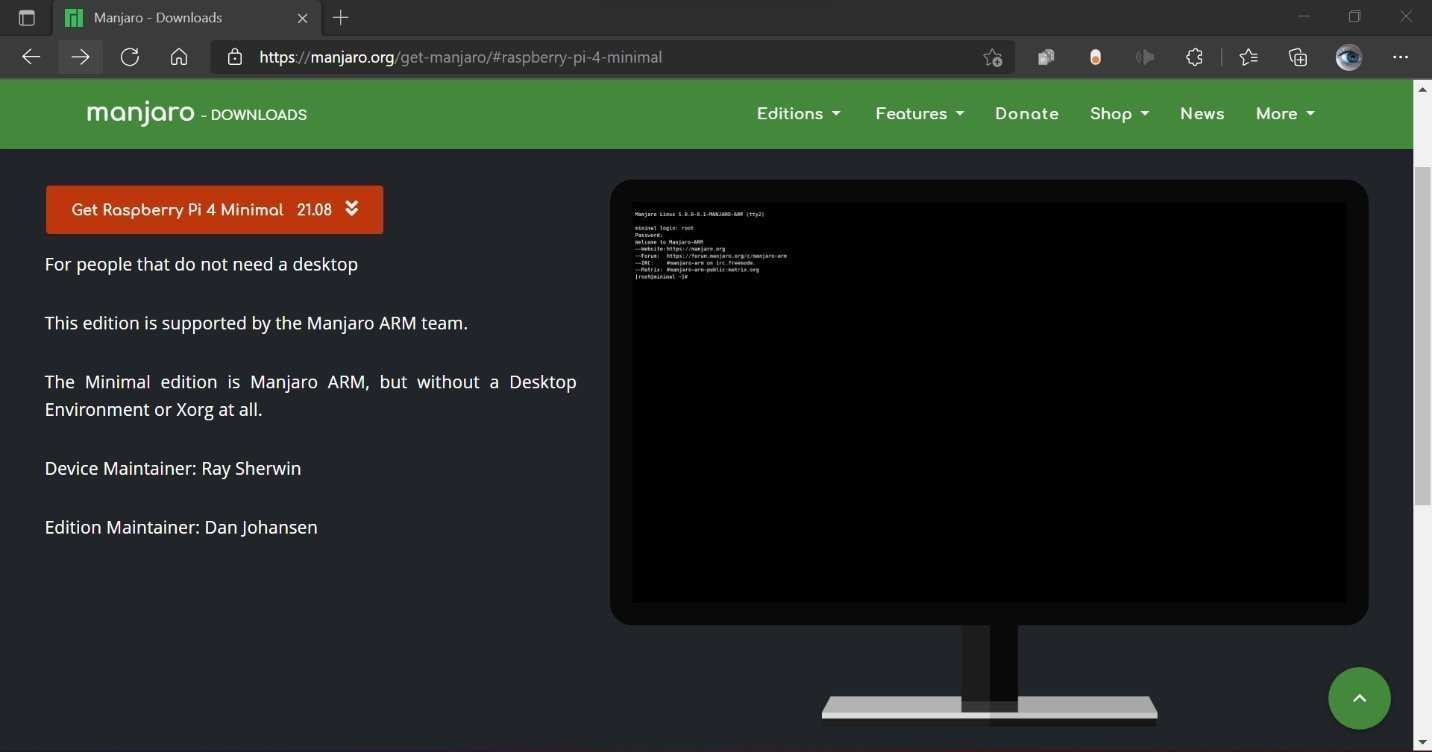Open the Favorites list icon
The width and height of the screenshot is (1432, 752).
click(1248, 57)
